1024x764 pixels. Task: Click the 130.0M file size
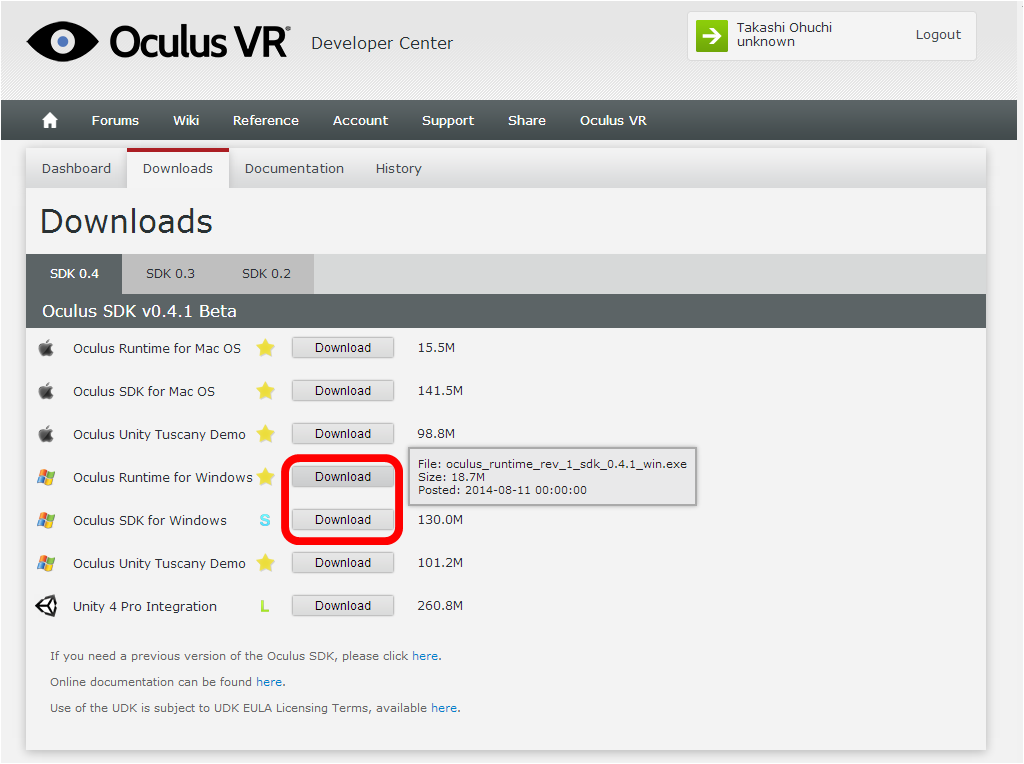point(440,520)
